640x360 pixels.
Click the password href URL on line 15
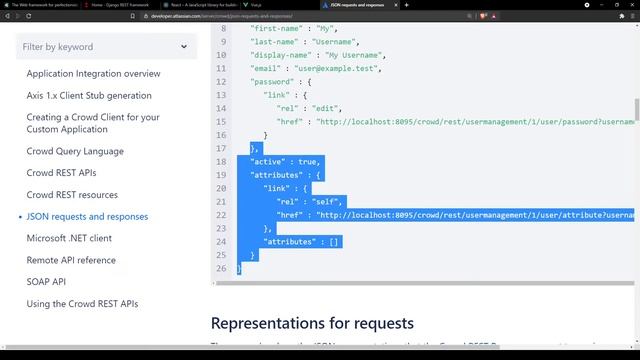[x=475, y=122]
